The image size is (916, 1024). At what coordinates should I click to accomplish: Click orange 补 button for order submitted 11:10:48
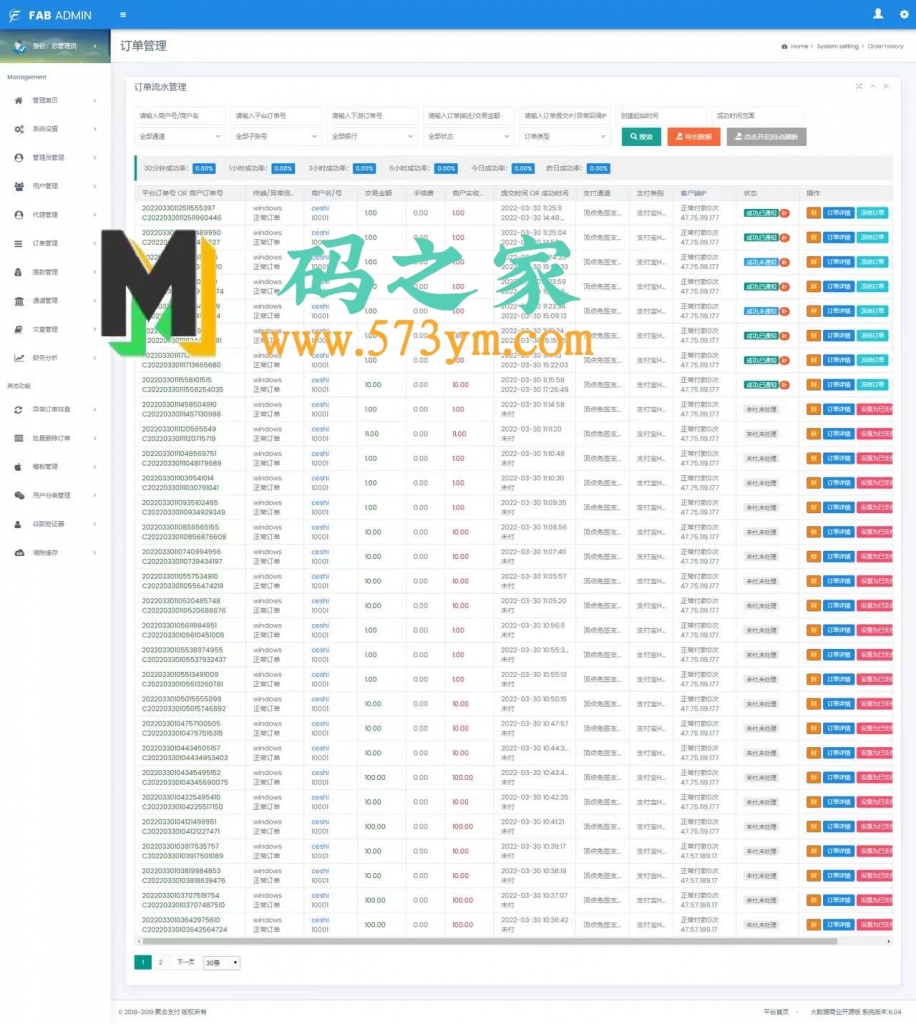click(813, 458)
